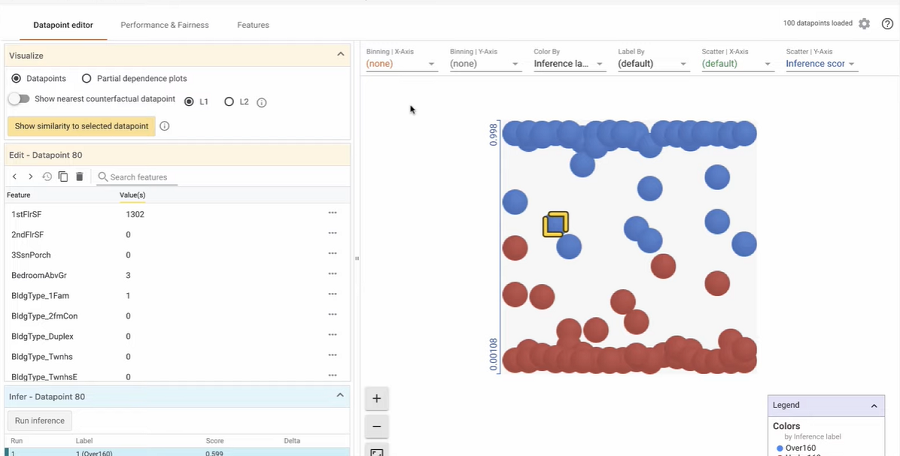Screen dimensions: 900x456
Task: Zoom out the scatter plot with minus button
Action: point(377,427)
